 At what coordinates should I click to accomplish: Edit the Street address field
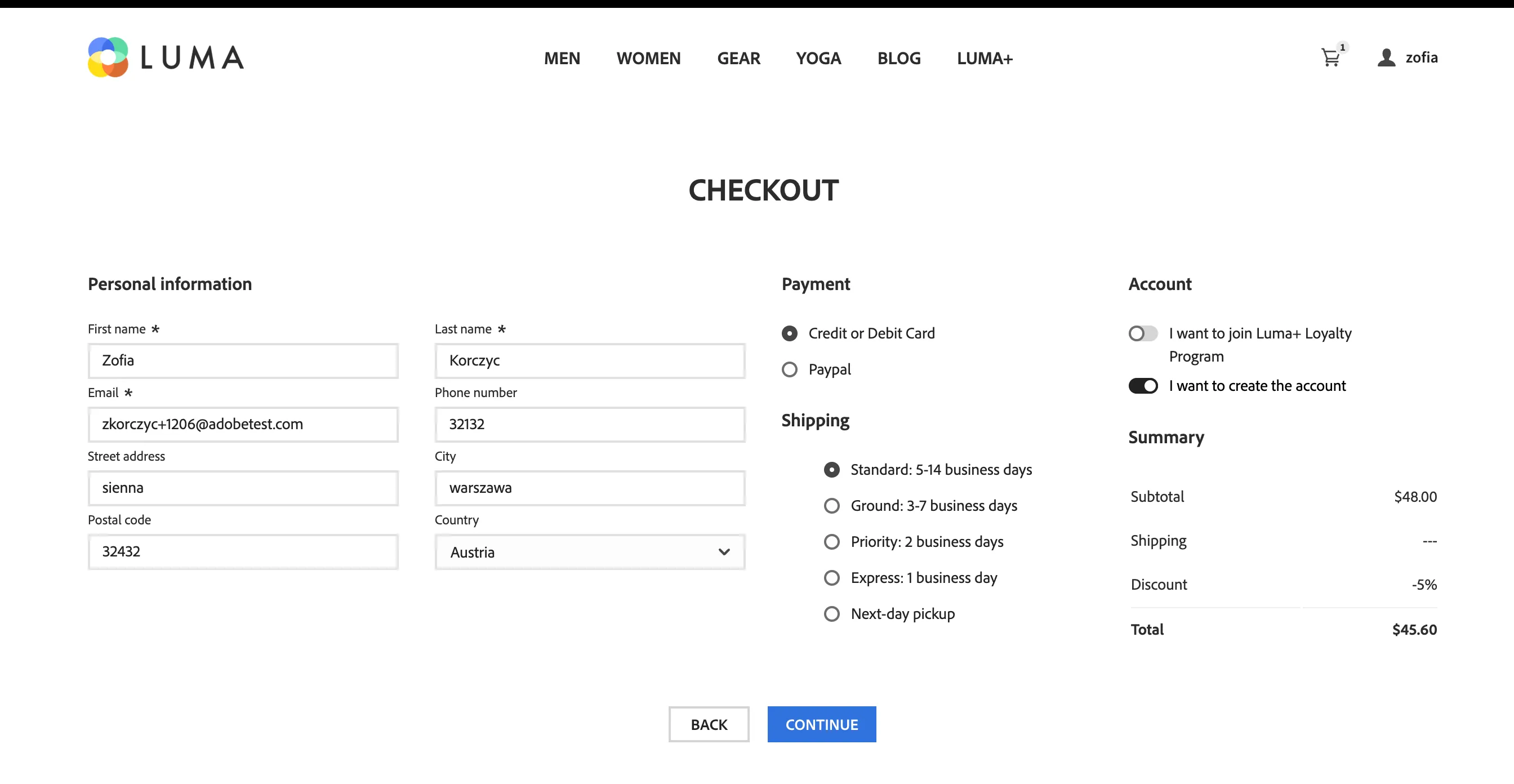(243, 488)
